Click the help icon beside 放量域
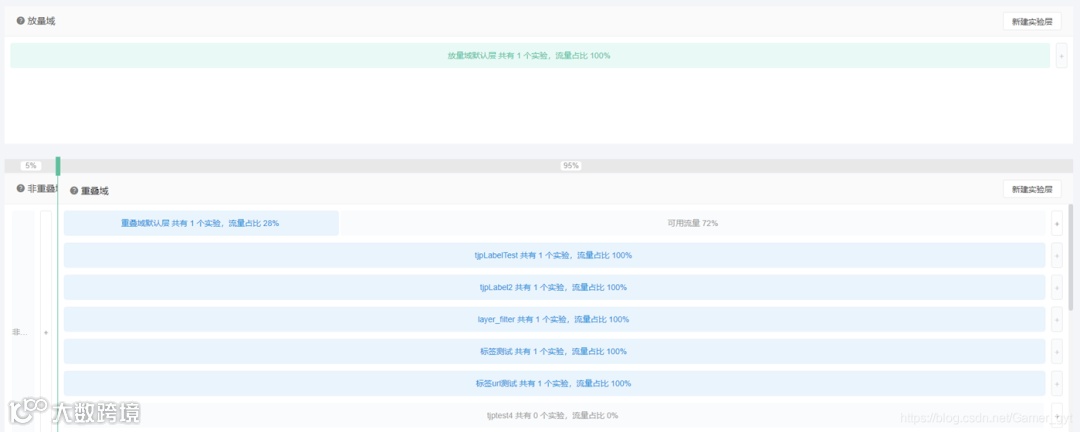This screenshot has height=432, width=1080. (21, 21)
